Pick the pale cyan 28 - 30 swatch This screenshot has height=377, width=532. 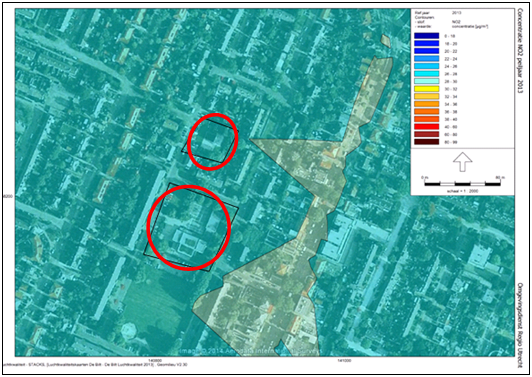(426, 81)
